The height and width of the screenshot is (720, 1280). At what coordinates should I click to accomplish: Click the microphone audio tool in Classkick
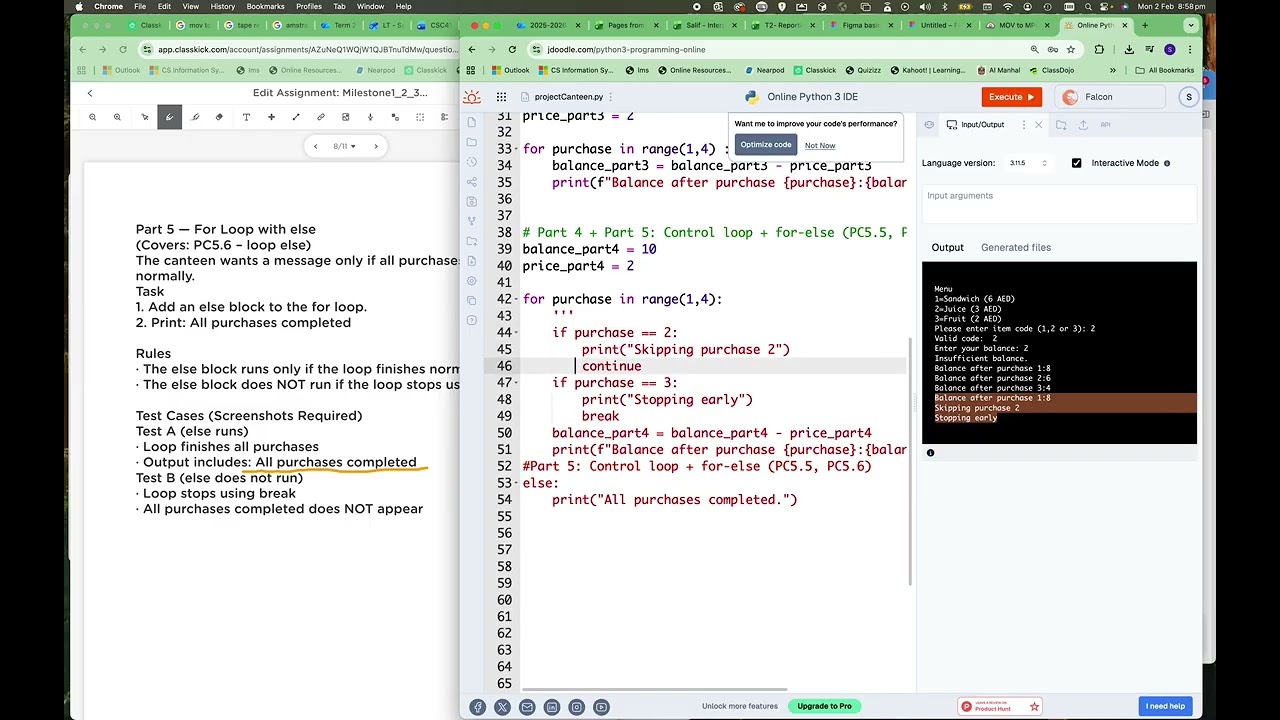(370, 117)
